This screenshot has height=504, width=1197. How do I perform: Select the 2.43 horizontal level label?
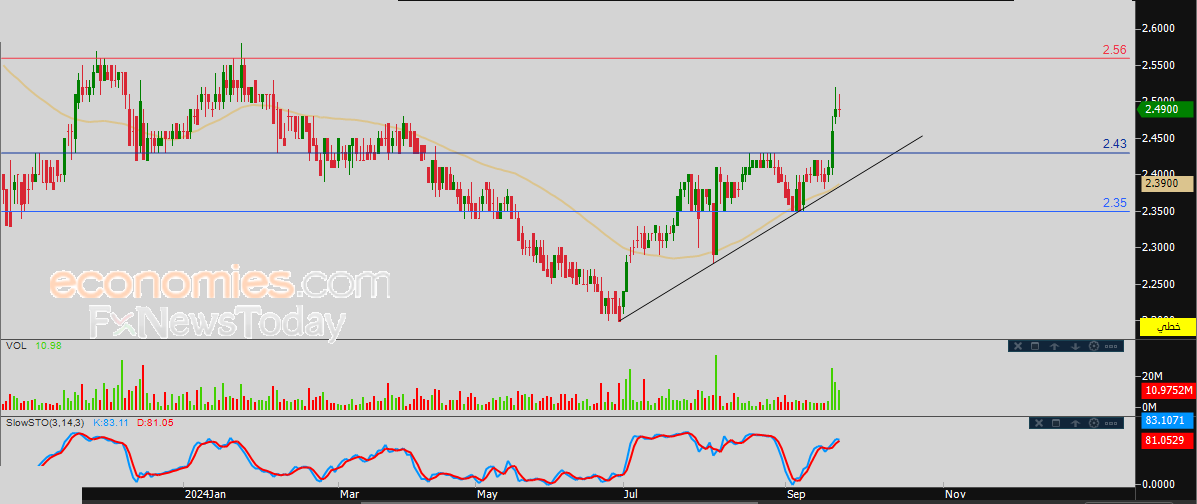[1115, 144]
